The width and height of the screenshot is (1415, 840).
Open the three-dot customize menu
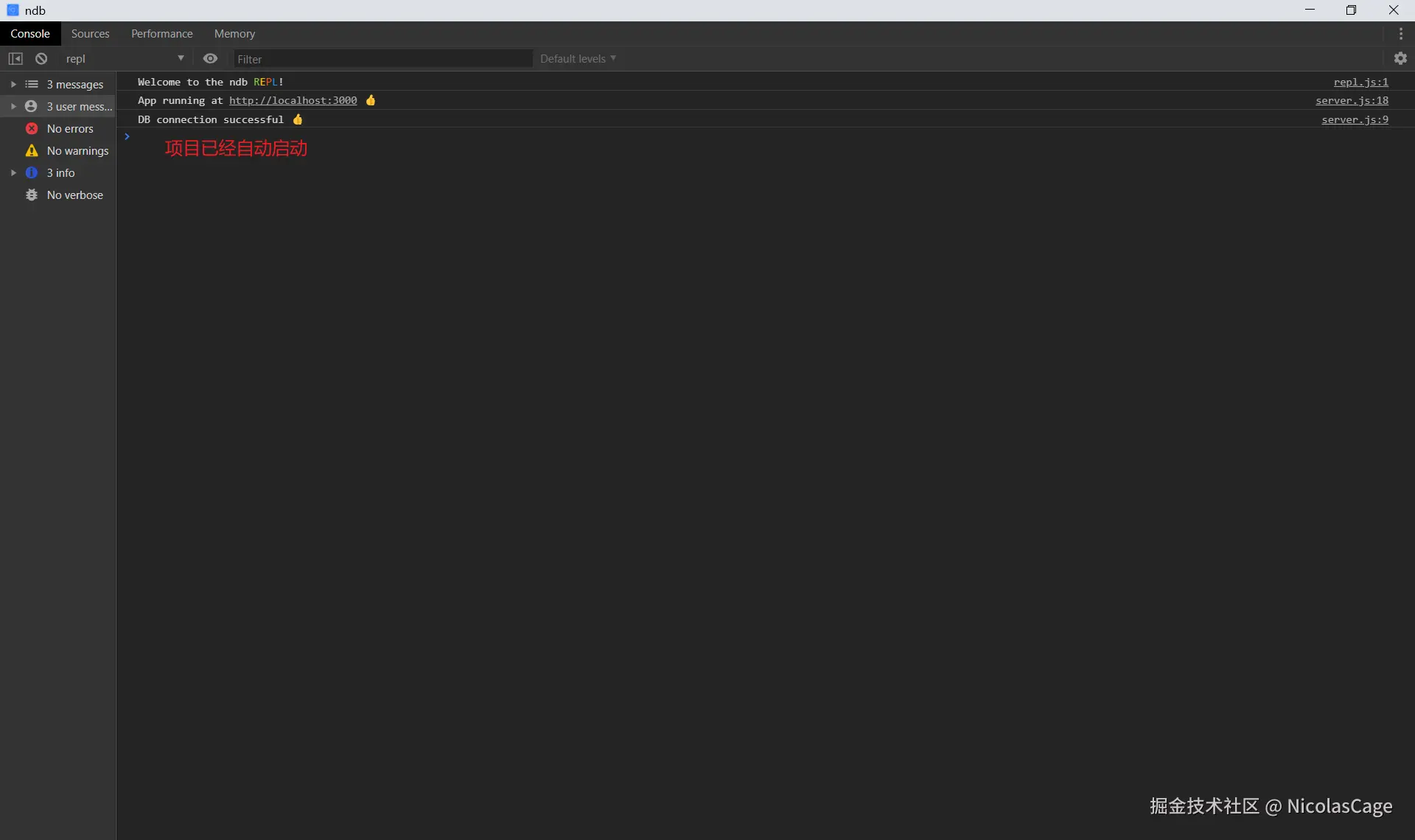click(x=1400, y=34)
